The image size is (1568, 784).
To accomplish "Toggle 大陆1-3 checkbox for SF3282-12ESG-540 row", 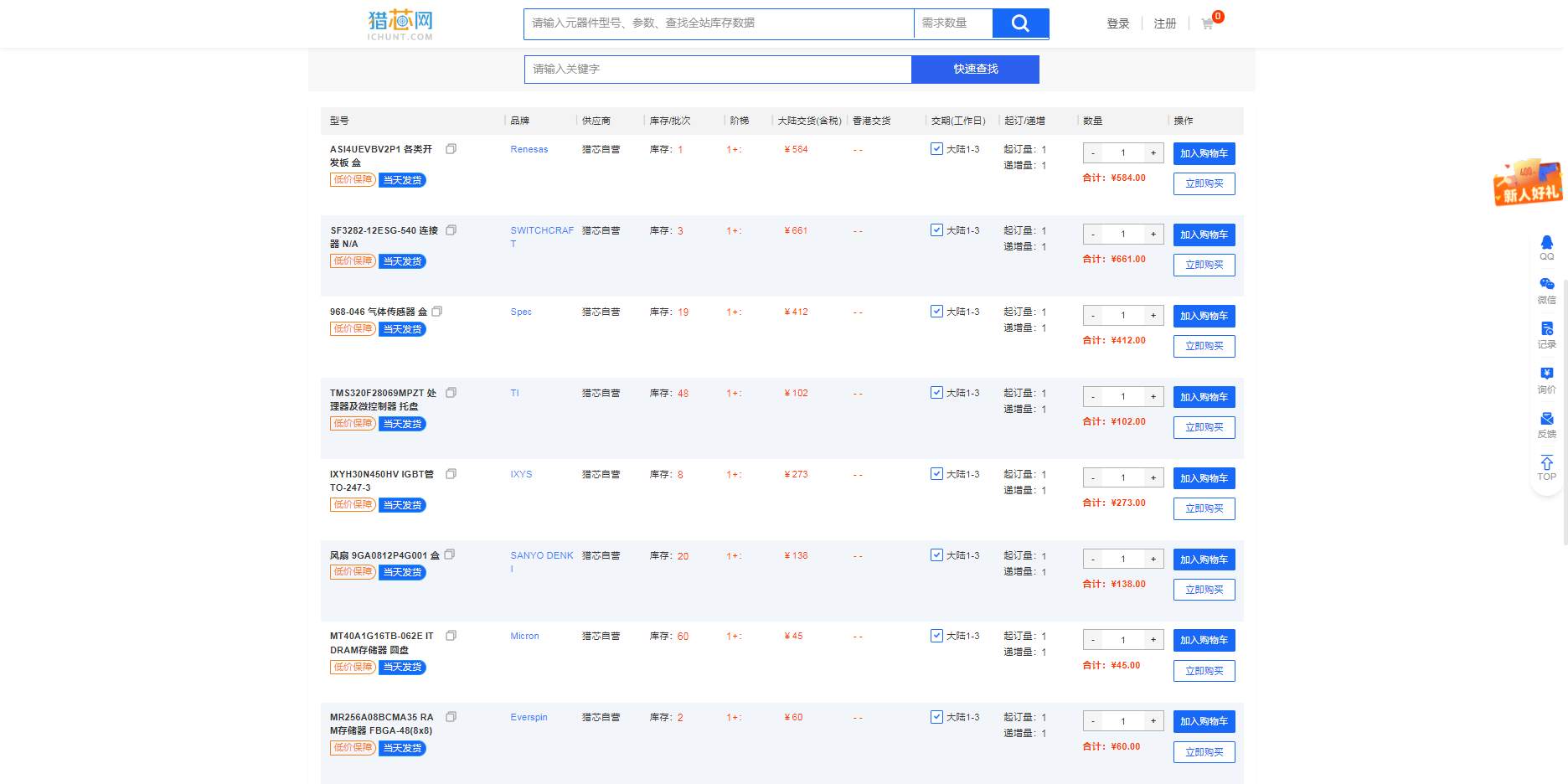I will (936, 230).
